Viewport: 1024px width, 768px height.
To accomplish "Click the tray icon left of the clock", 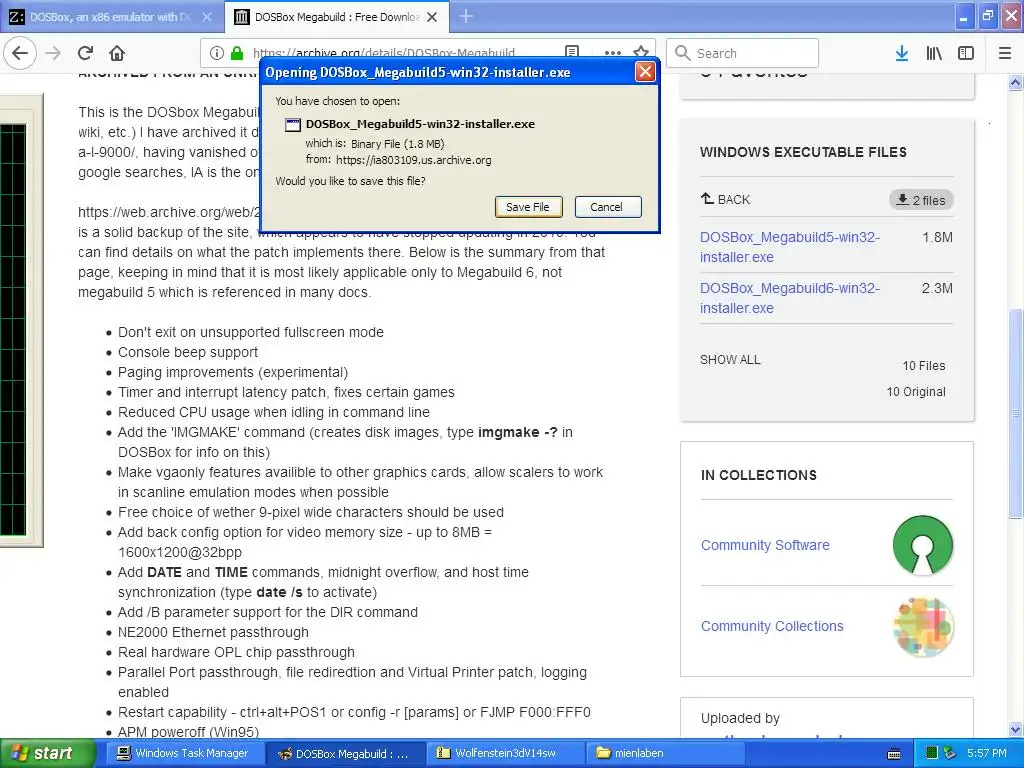I will 950,753.
